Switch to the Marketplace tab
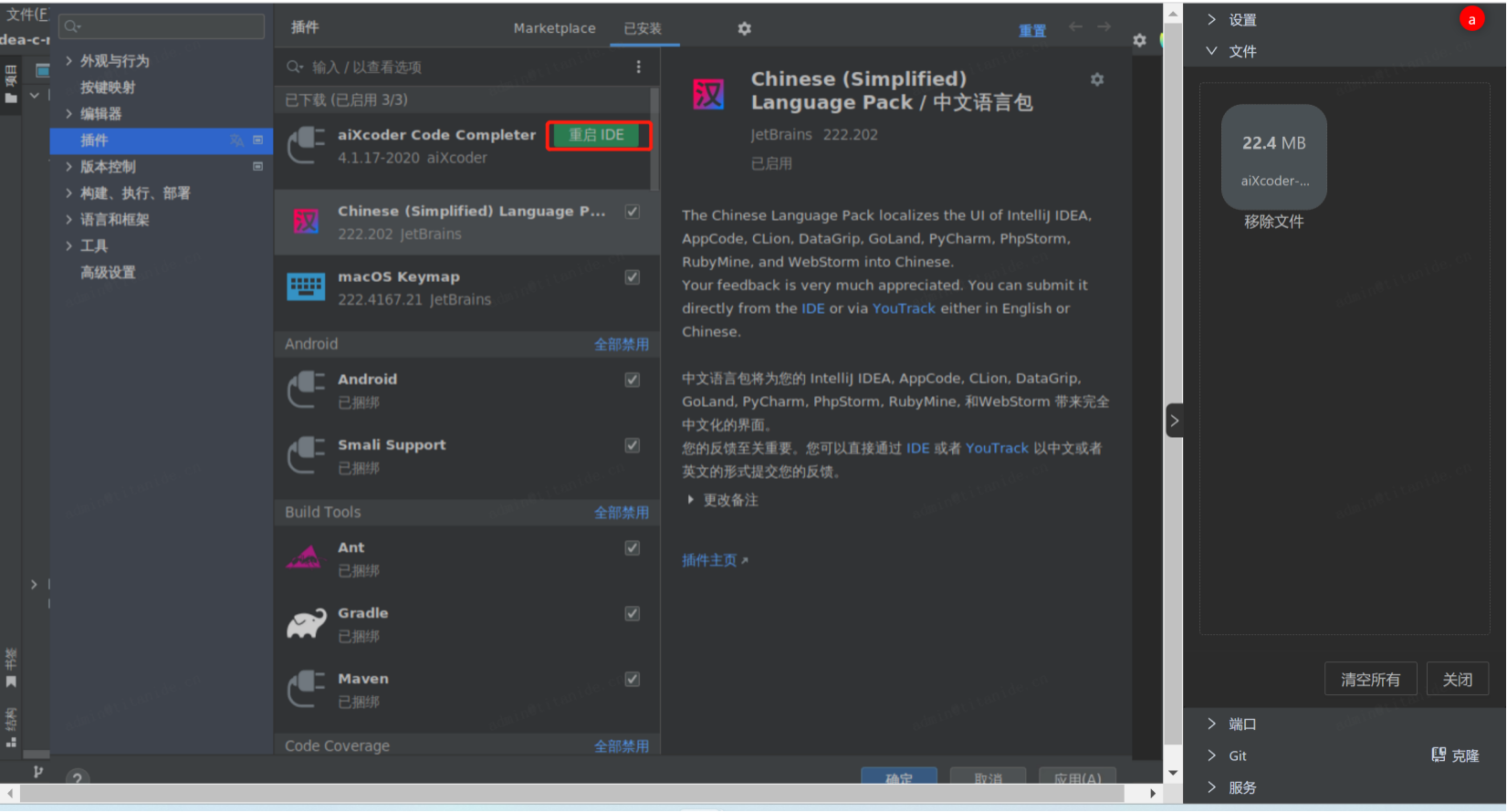Screen dimensions: 1507x812 point(554,28)
